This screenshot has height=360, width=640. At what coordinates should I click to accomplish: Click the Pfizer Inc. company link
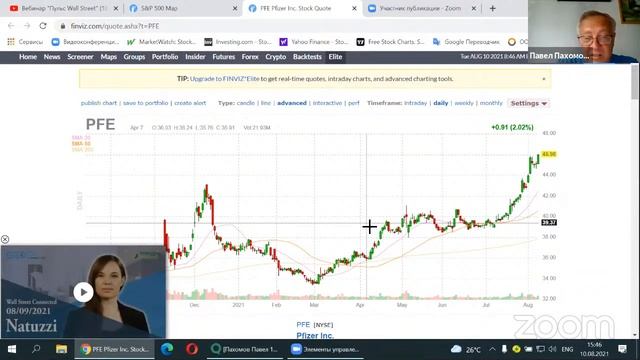(x=315, y=336)
